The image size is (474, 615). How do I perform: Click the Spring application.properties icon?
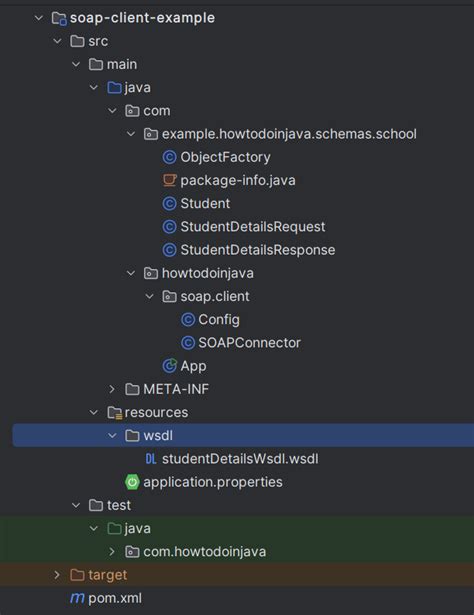click(x=132, y=482)
